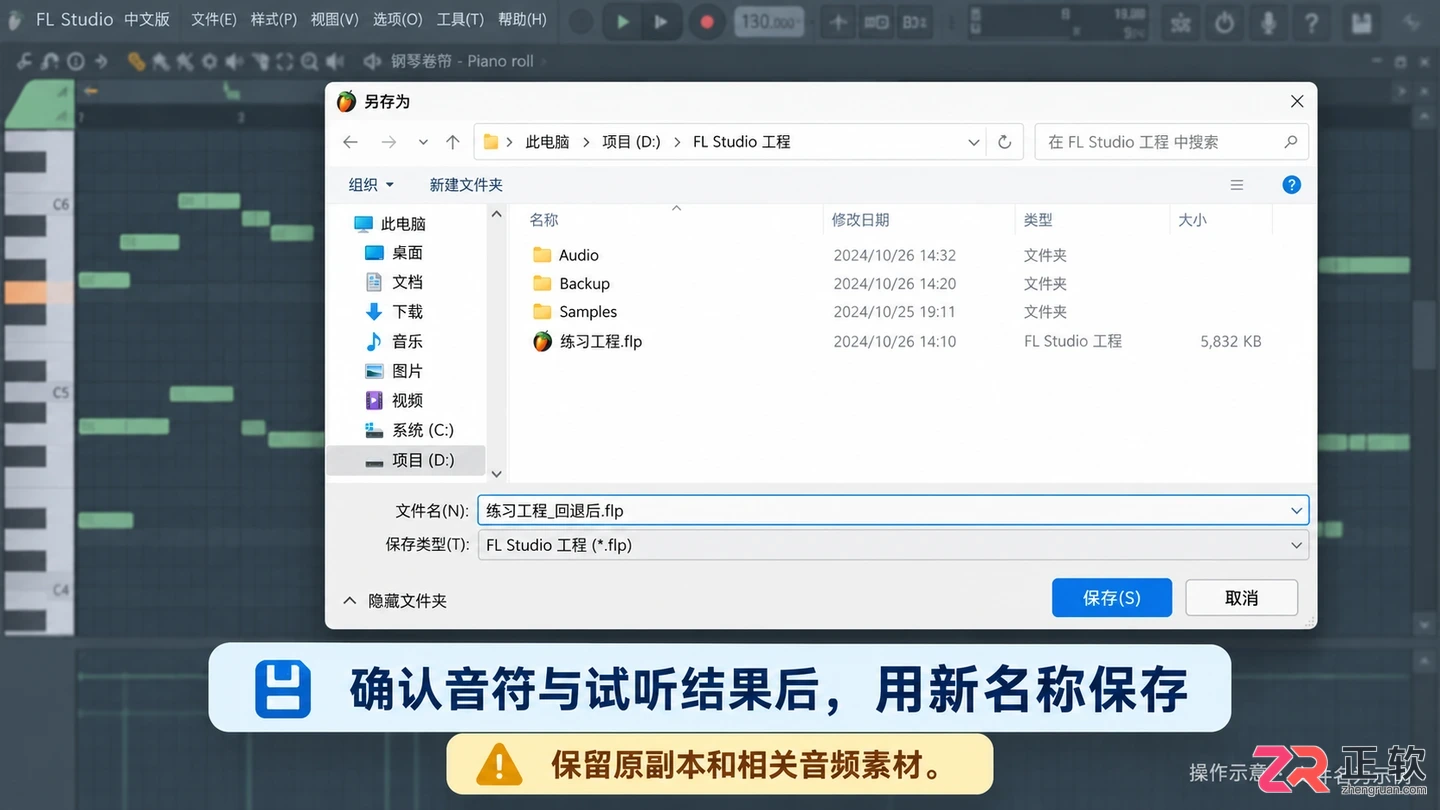This screenshot has height=810, width=1440.
Task: Click the blue help icon in dialog
Action: click(1291, 185)
